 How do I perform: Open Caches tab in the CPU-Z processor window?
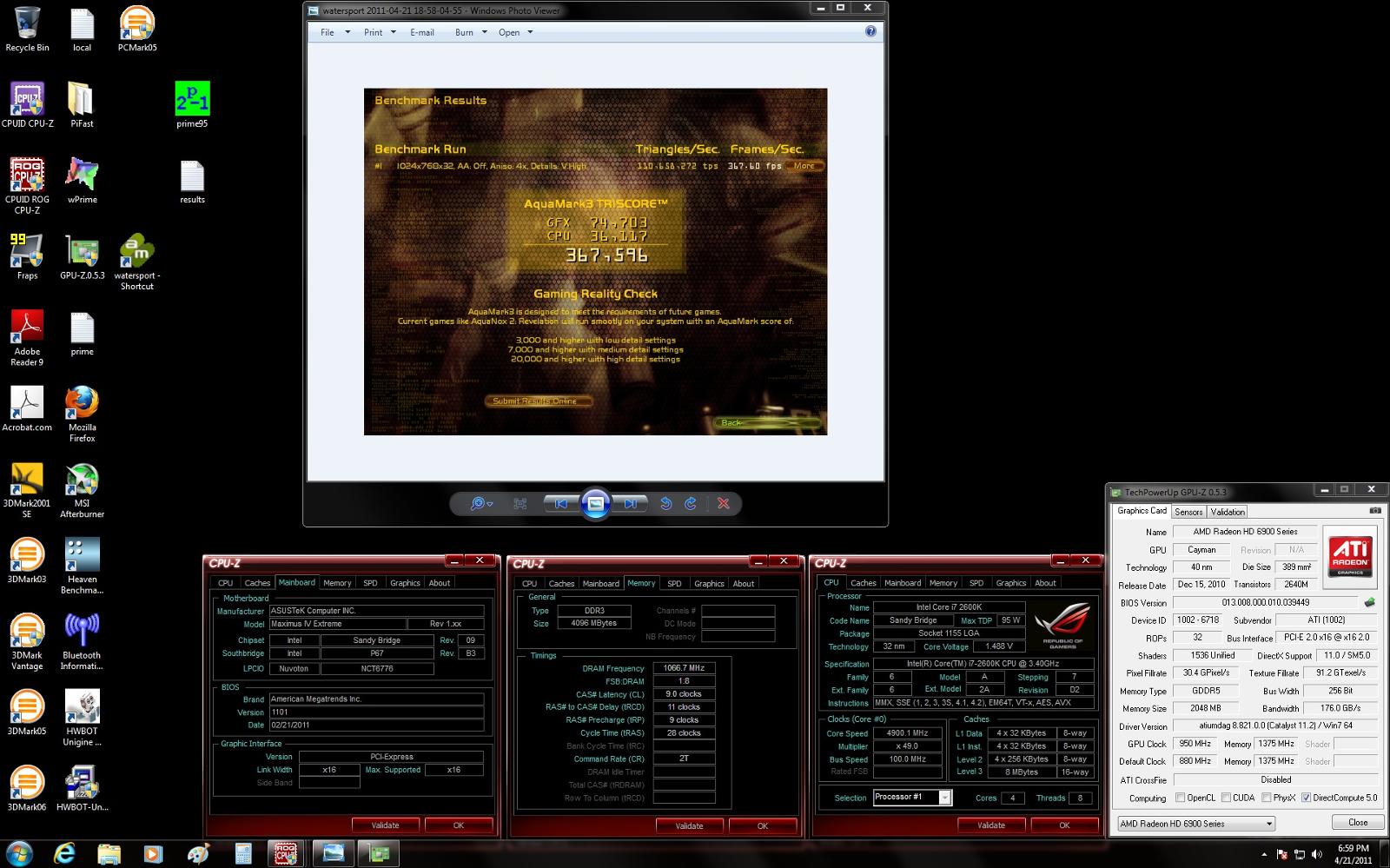(863, 583)
